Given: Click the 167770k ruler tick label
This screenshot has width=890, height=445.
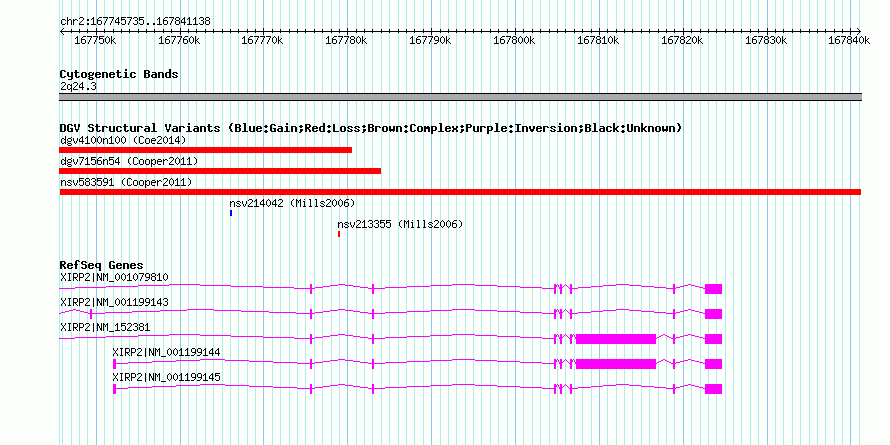Looking at the screenshot, I should [262, 41].
